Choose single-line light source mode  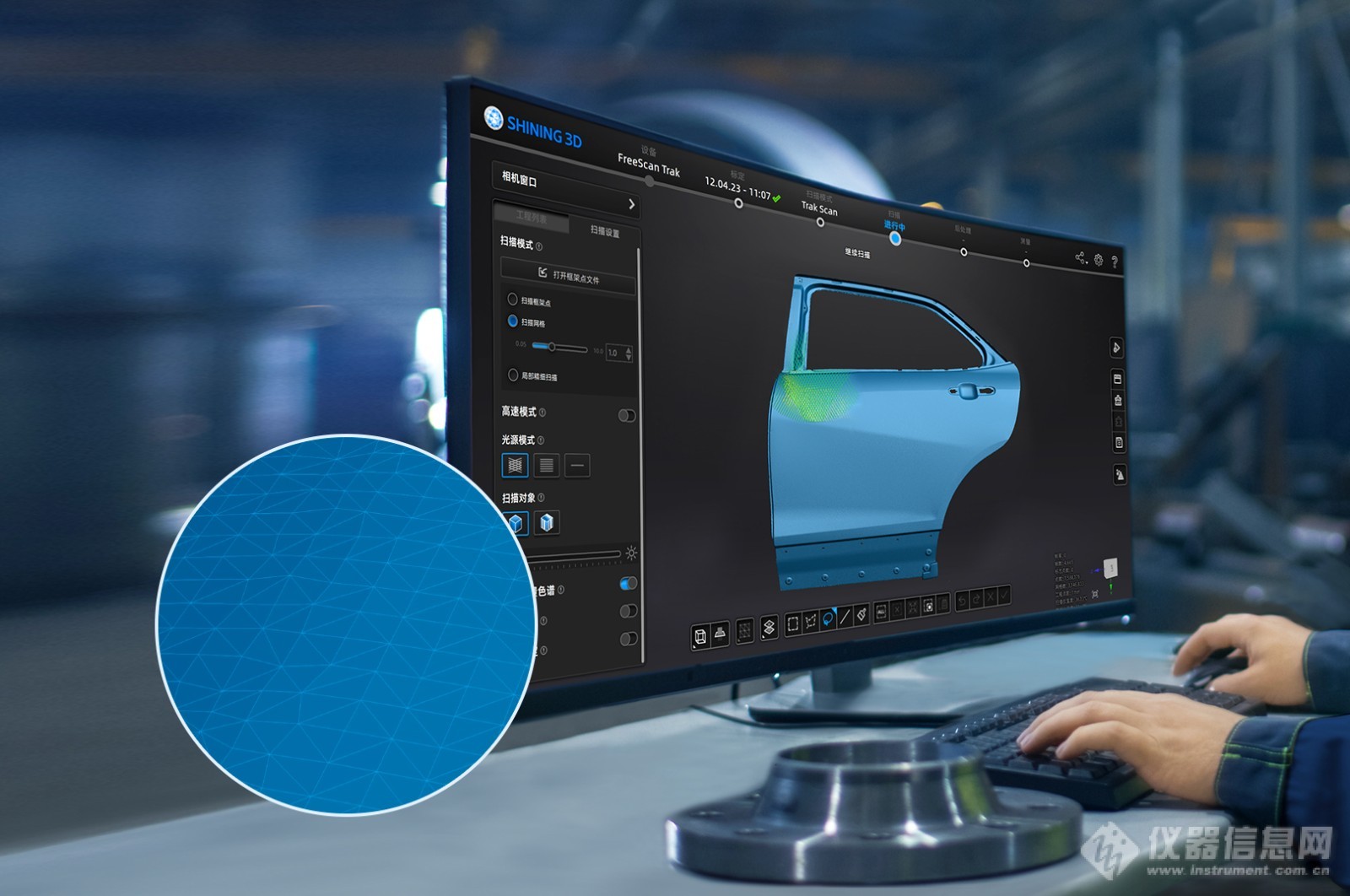[577, 465]
